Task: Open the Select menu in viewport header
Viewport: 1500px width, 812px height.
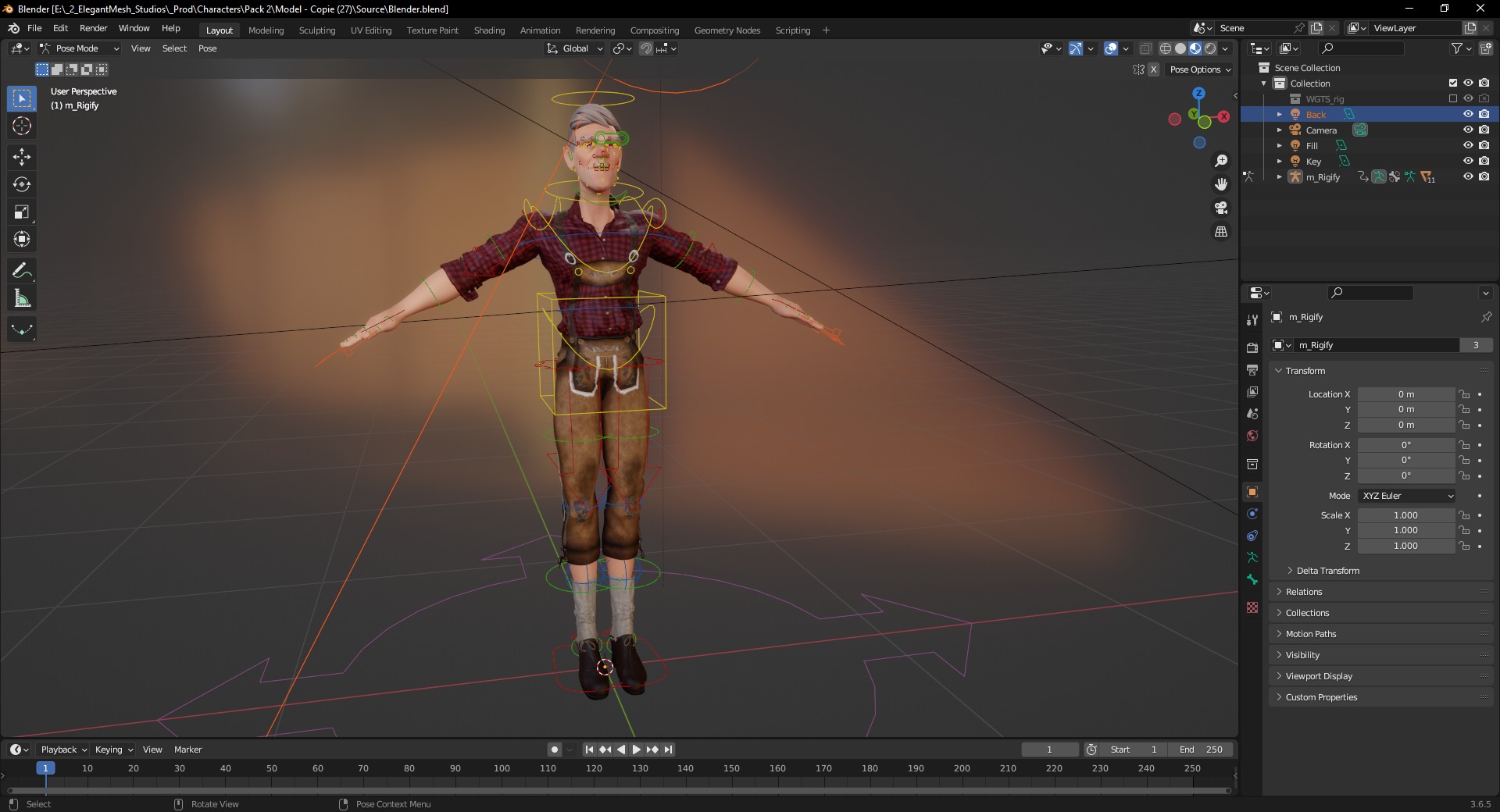Action: pos(174,48)
